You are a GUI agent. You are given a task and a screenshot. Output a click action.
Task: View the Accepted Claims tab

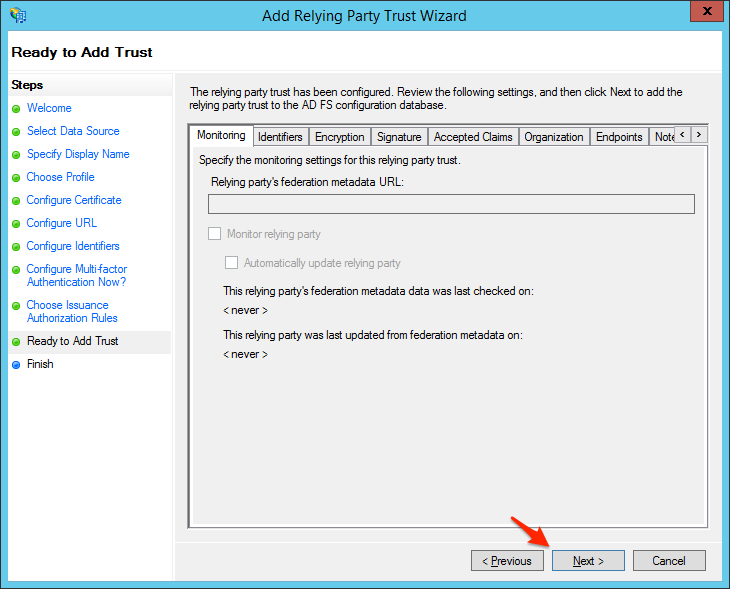point(473,137)
